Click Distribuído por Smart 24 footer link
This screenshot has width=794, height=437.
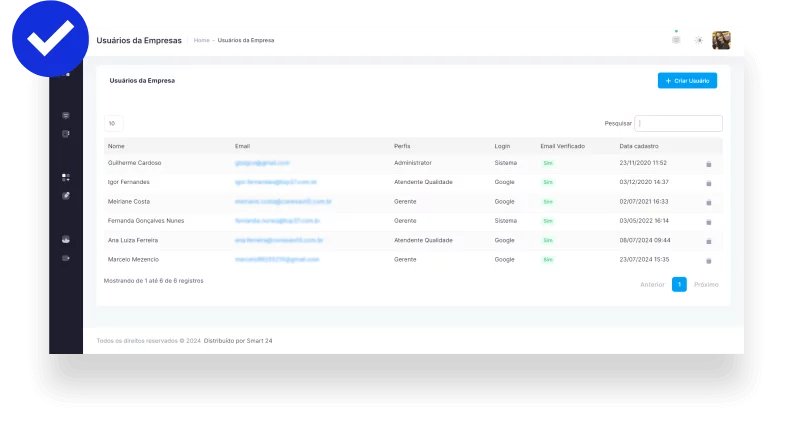(x=238, y=341)
